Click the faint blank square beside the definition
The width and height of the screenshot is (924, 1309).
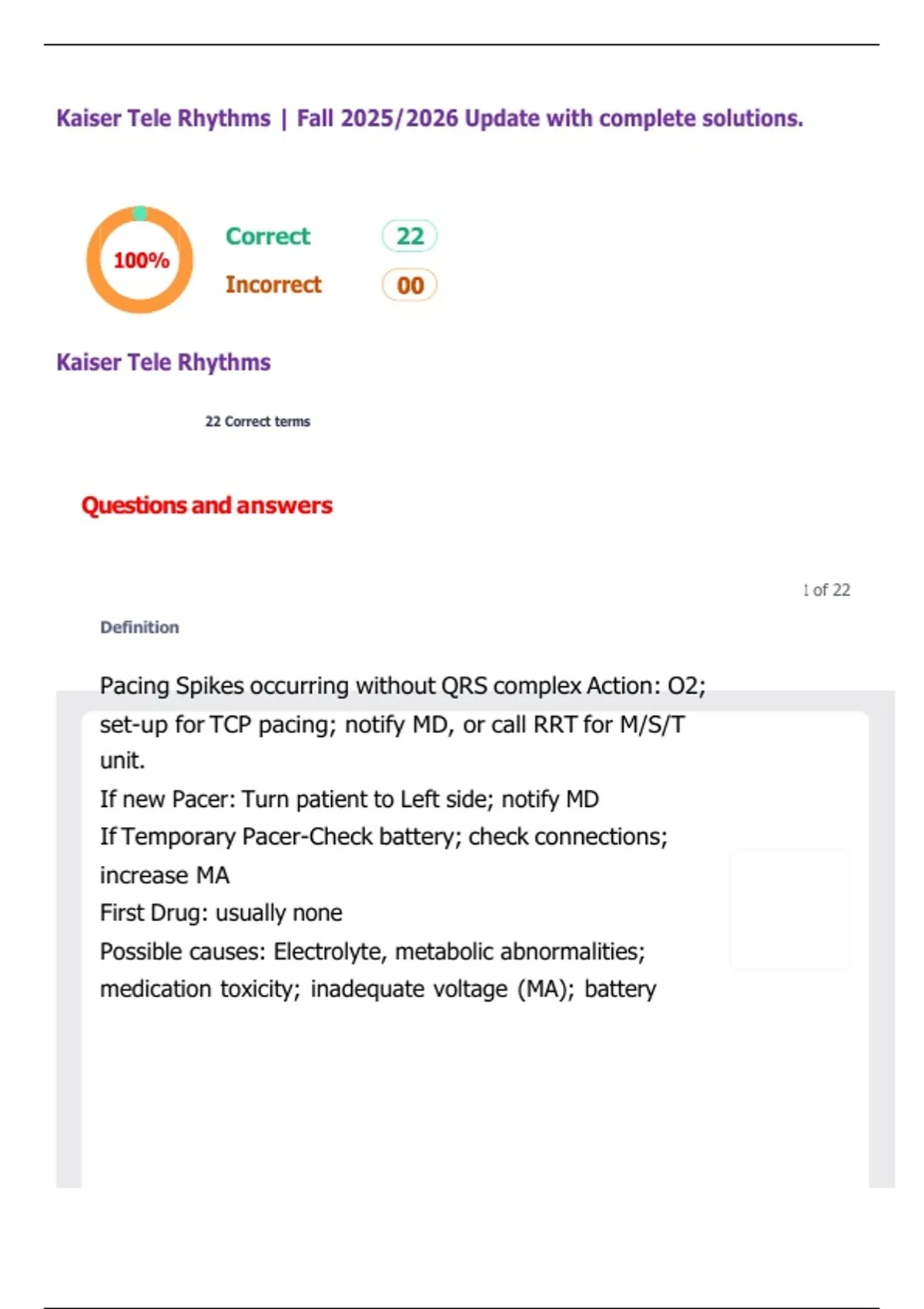coord(789,909)
